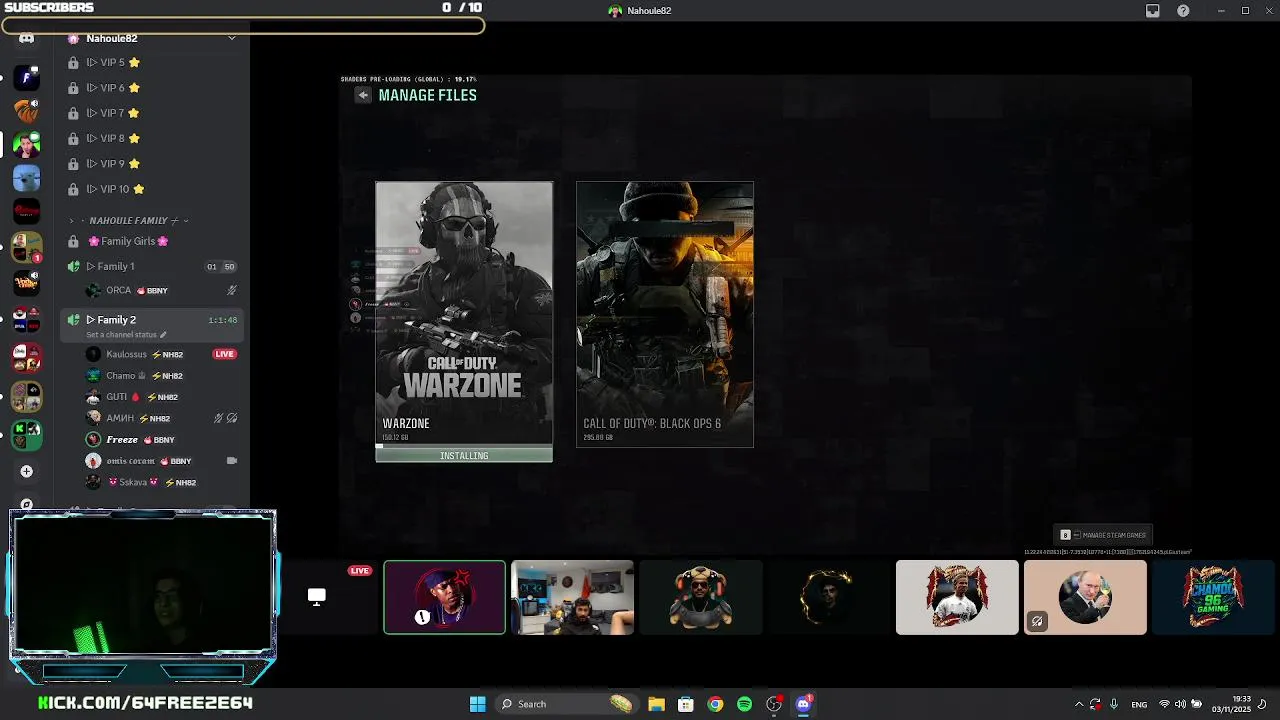Select the Chamo 96 Gaming participant tile
The height and width of the screenshot is (720, 1280).
(1214, 597)
